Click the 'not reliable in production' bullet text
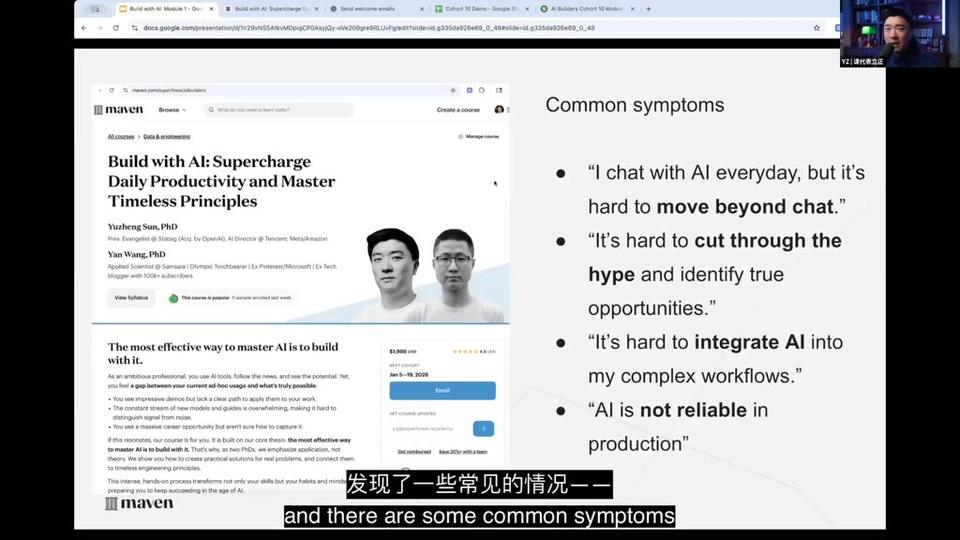This screenshot has height=540, width=960. 678,427
